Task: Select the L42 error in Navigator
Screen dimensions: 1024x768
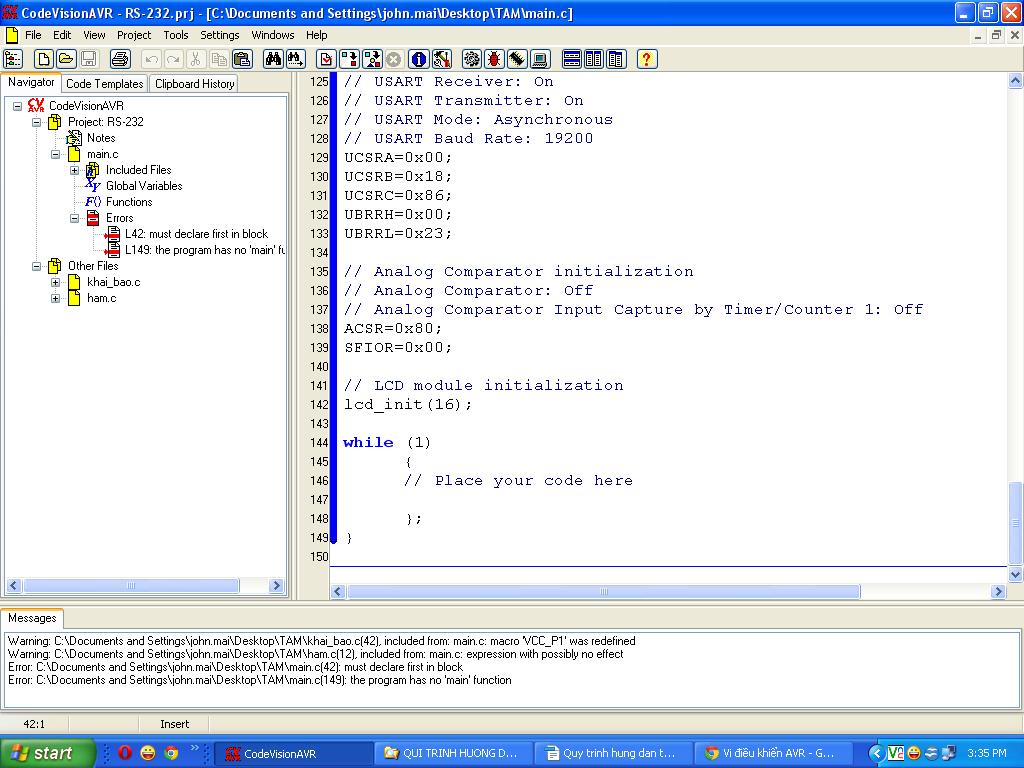Action: [x=196, y=234]
